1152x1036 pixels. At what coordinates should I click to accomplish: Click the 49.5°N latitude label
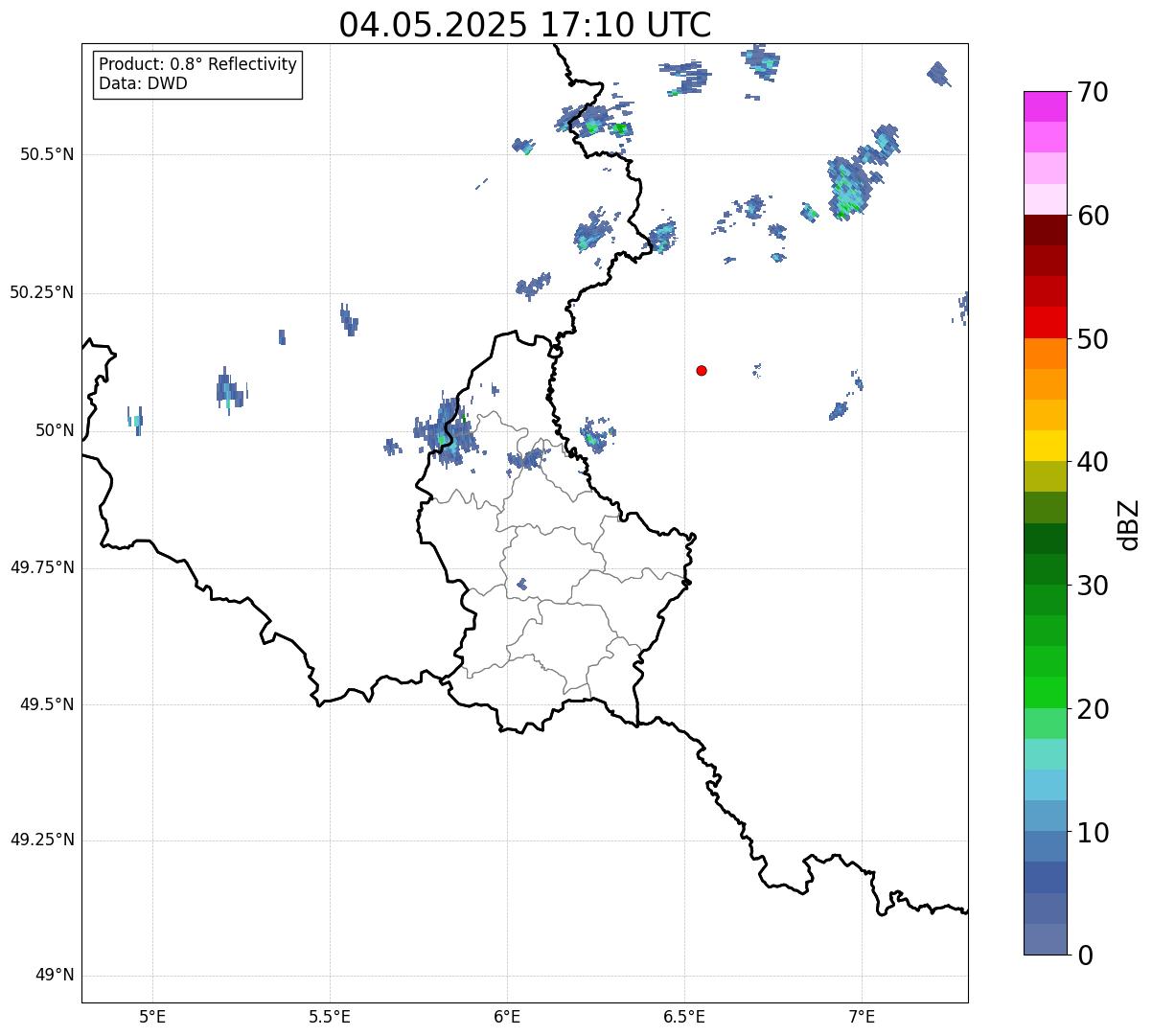[47, 704]
